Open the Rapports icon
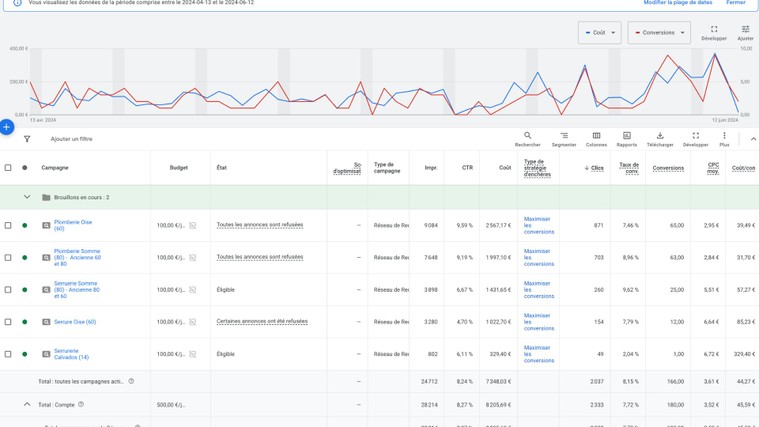This screenshot has height=427, width=759. 627,136
